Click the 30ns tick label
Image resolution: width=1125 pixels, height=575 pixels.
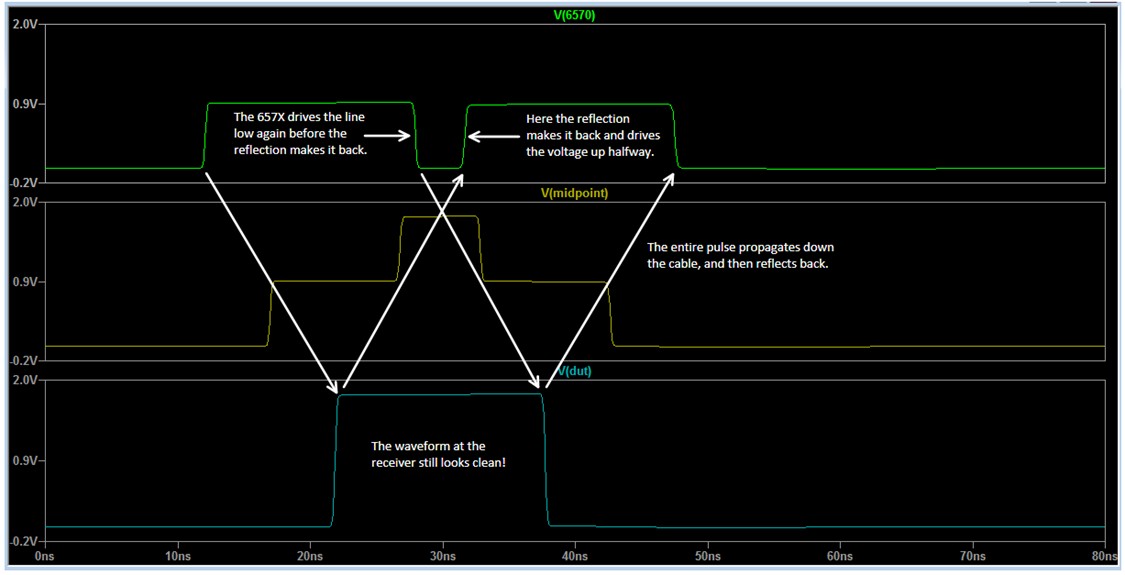pos(442,554)
